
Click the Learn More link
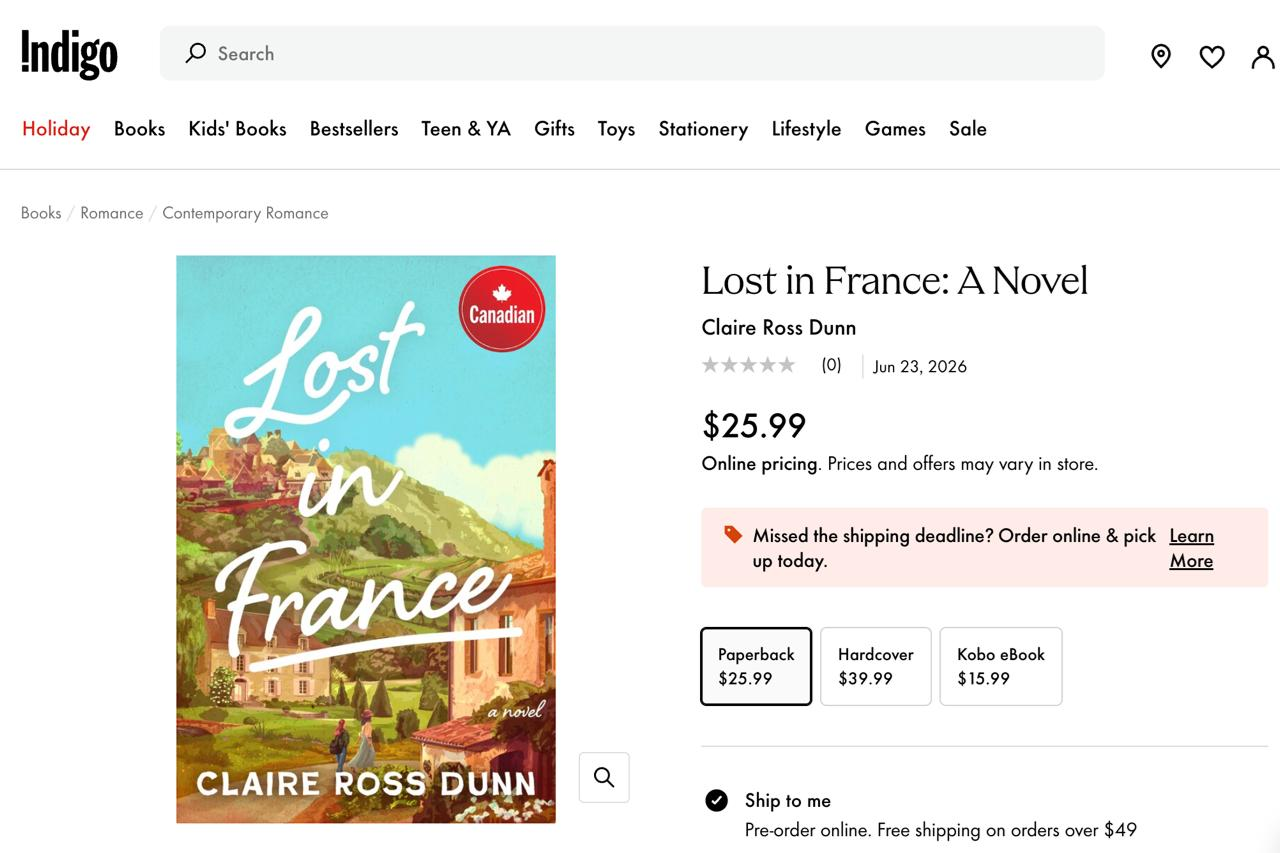click(x=1191, y=548)
